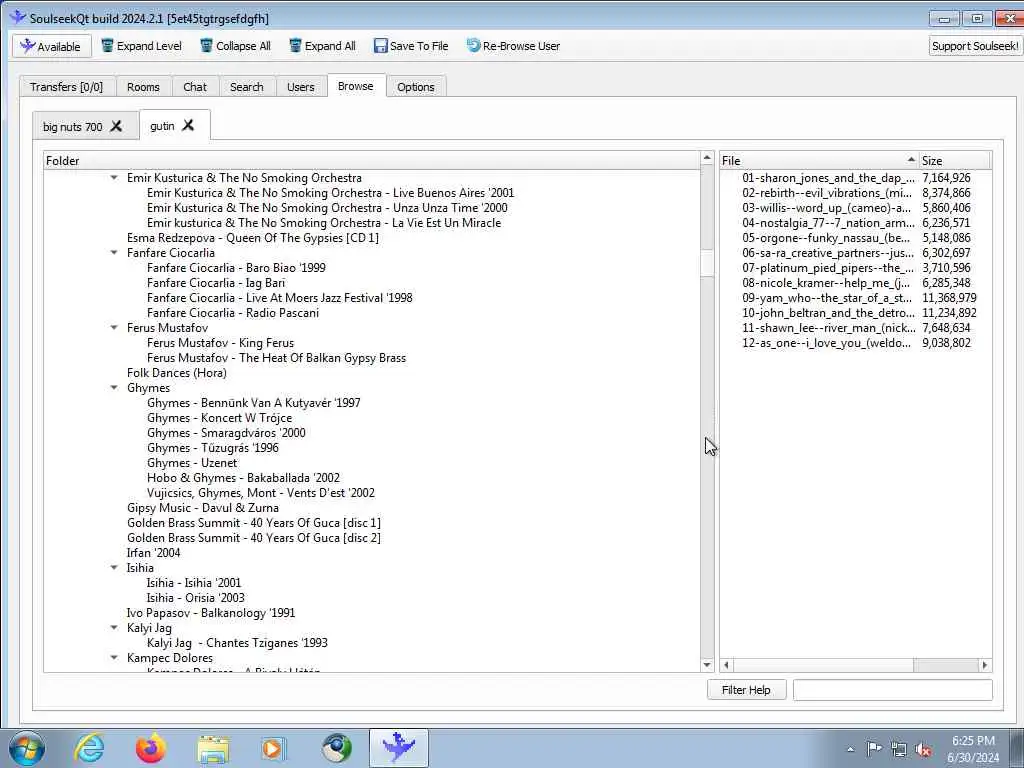Close the gutin browse tab
The height and width of the screenshot is (768, 1024).
click(188, 125)
